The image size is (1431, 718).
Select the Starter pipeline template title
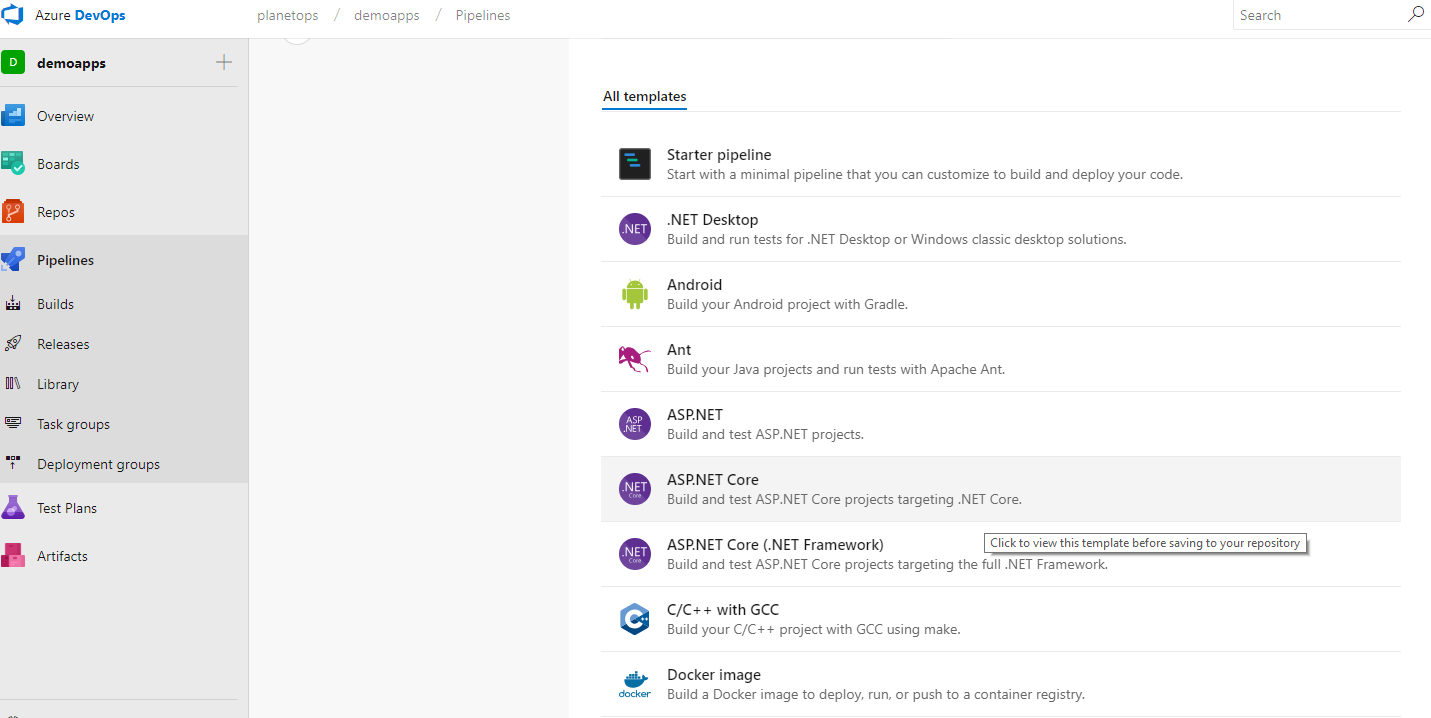[719, 155]
